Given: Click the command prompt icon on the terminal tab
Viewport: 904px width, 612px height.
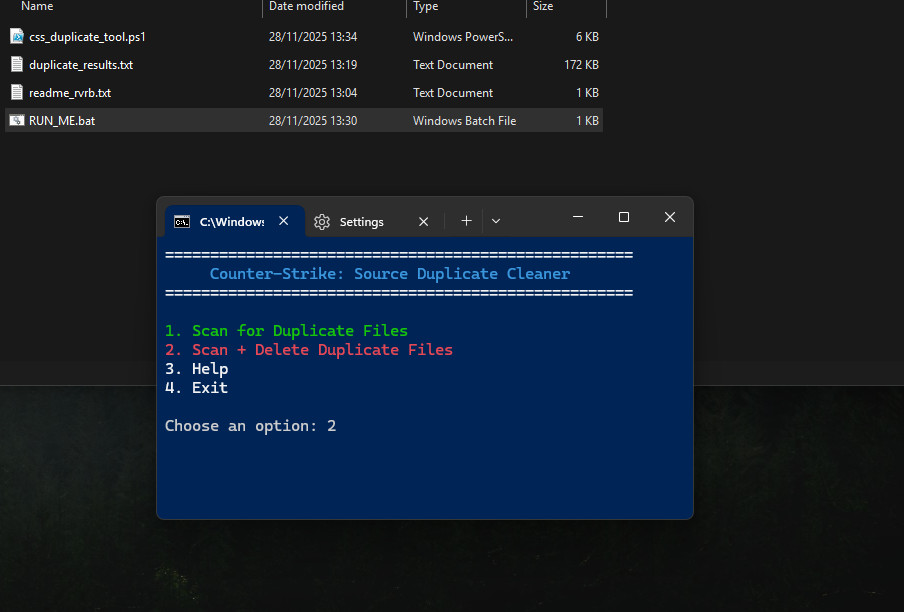Looking at the screenshot, I should pyautogui.click(x=181, y=221).
